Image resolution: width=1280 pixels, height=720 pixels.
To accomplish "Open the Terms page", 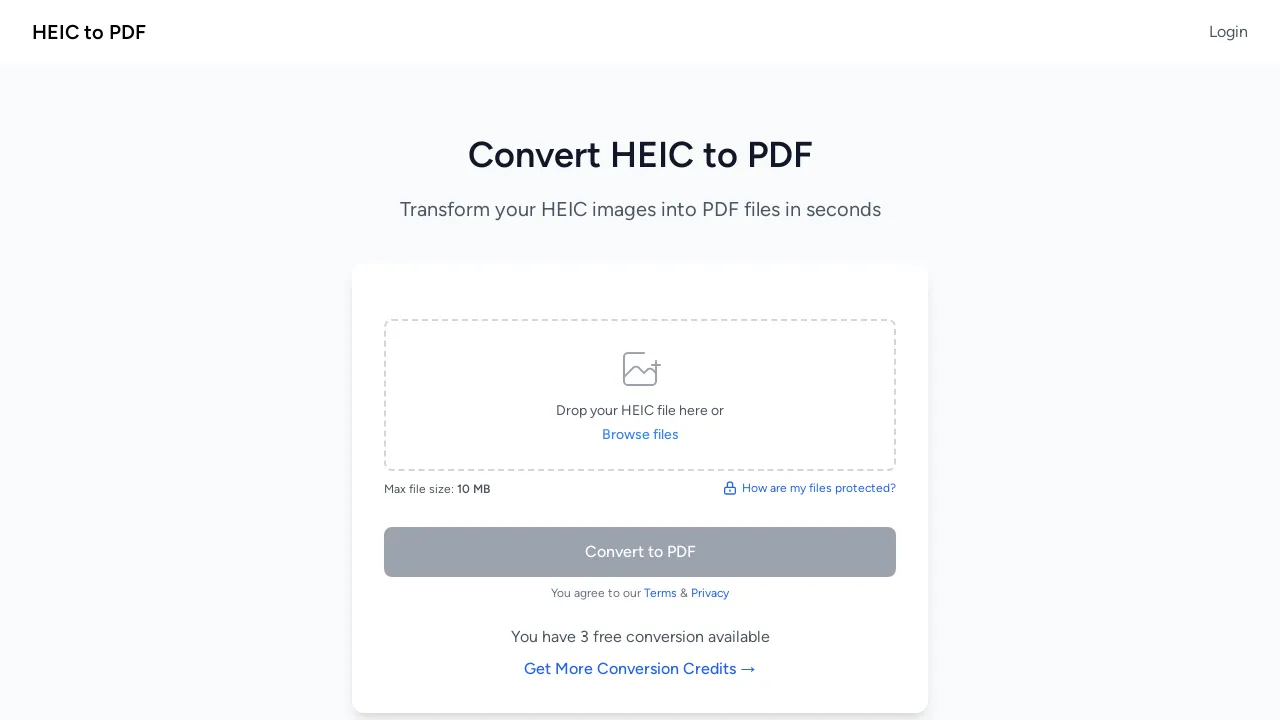I will pos(660,593).
